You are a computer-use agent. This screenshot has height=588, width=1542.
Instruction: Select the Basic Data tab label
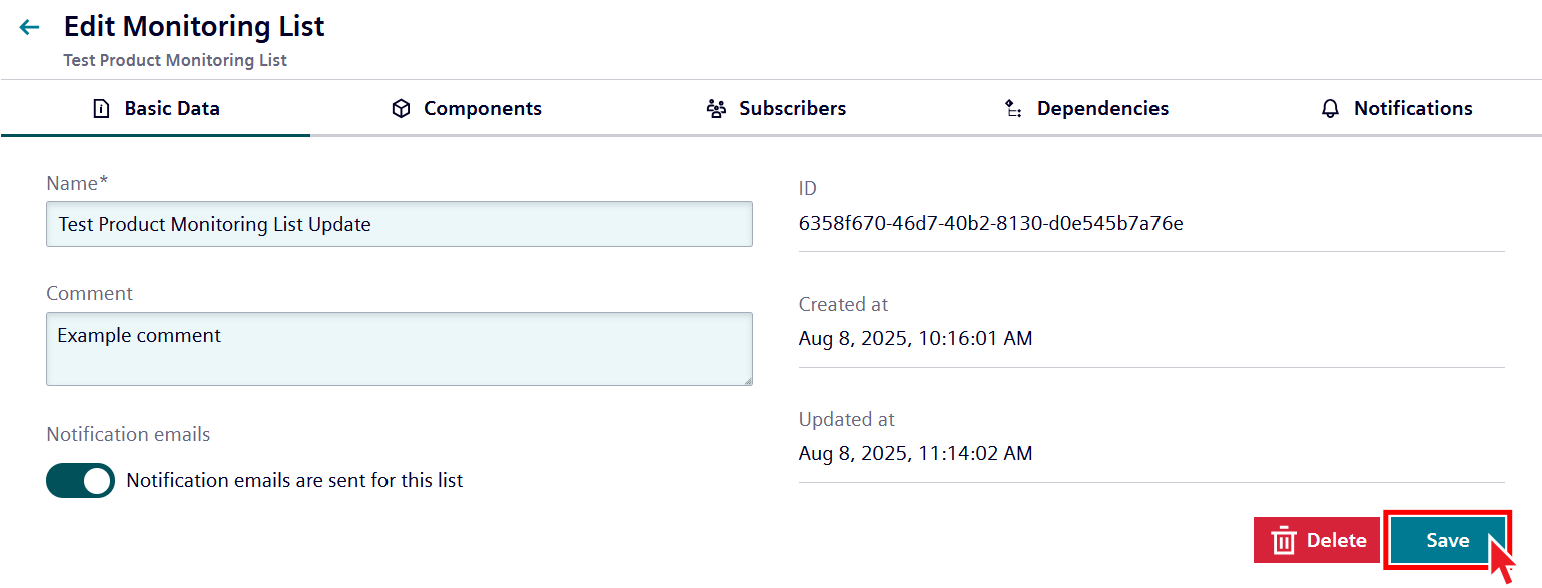172,109
